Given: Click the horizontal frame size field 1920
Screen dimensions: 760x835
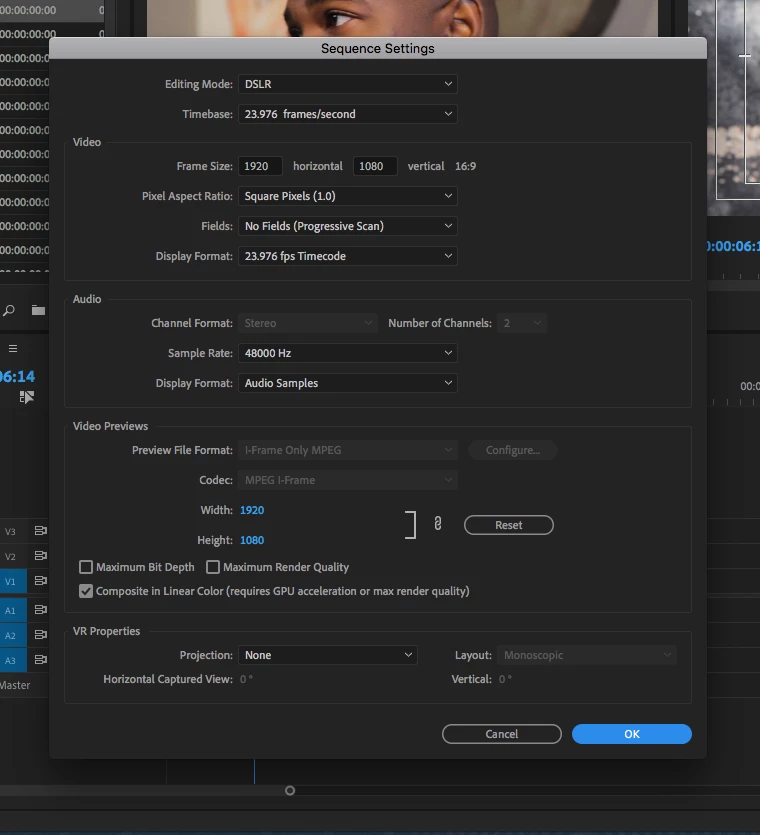Looking at the screenshot, I should 260,166.
